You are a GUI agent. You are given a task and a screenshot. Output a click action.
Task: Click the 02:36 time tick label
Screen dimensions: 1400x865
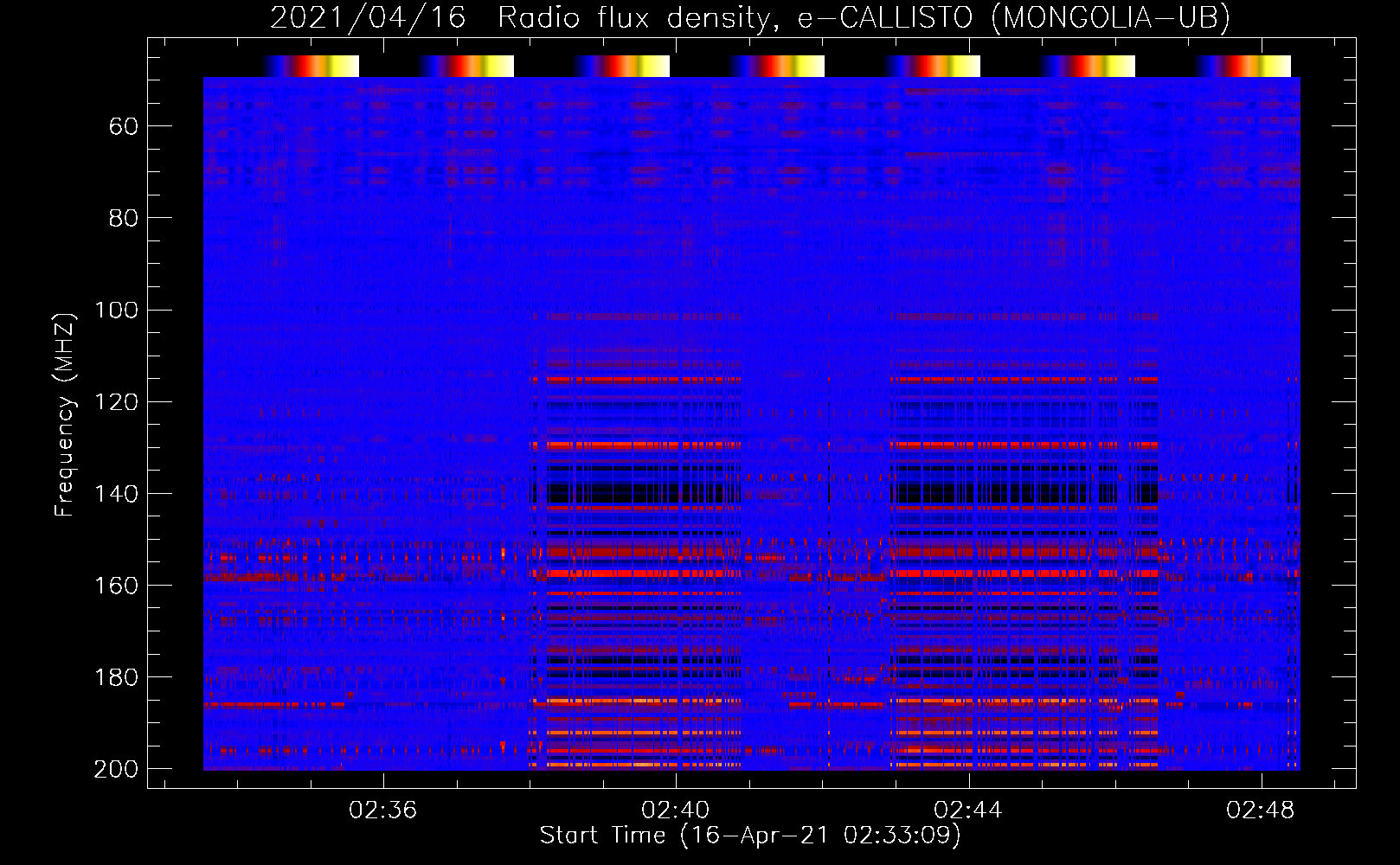[x=382, y=811]
